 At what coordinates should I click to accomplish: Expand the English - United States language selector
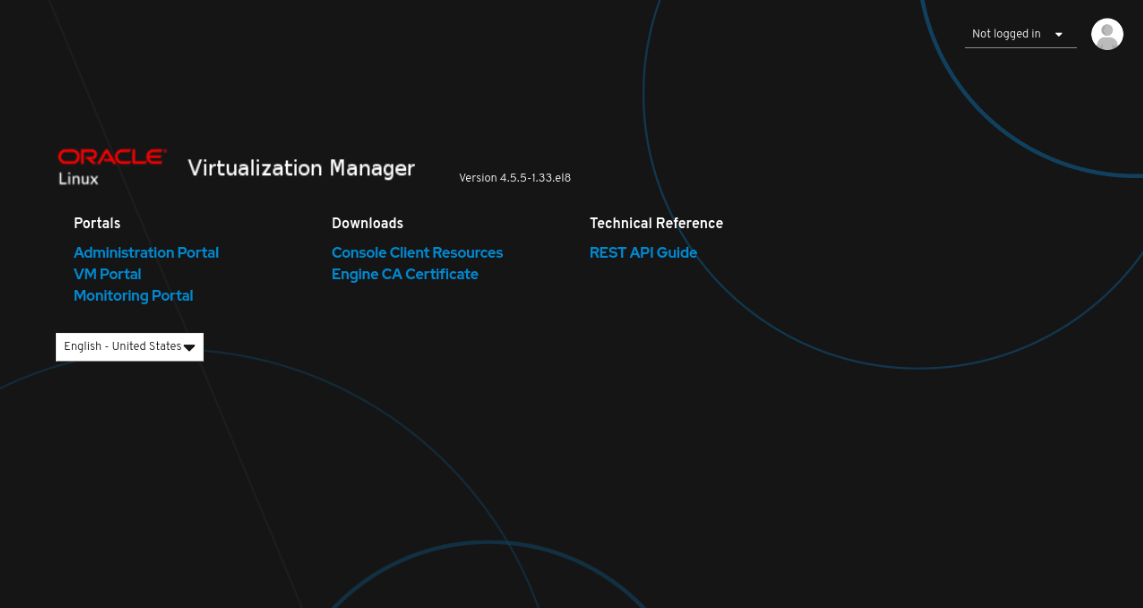click(x=130, y=347)
